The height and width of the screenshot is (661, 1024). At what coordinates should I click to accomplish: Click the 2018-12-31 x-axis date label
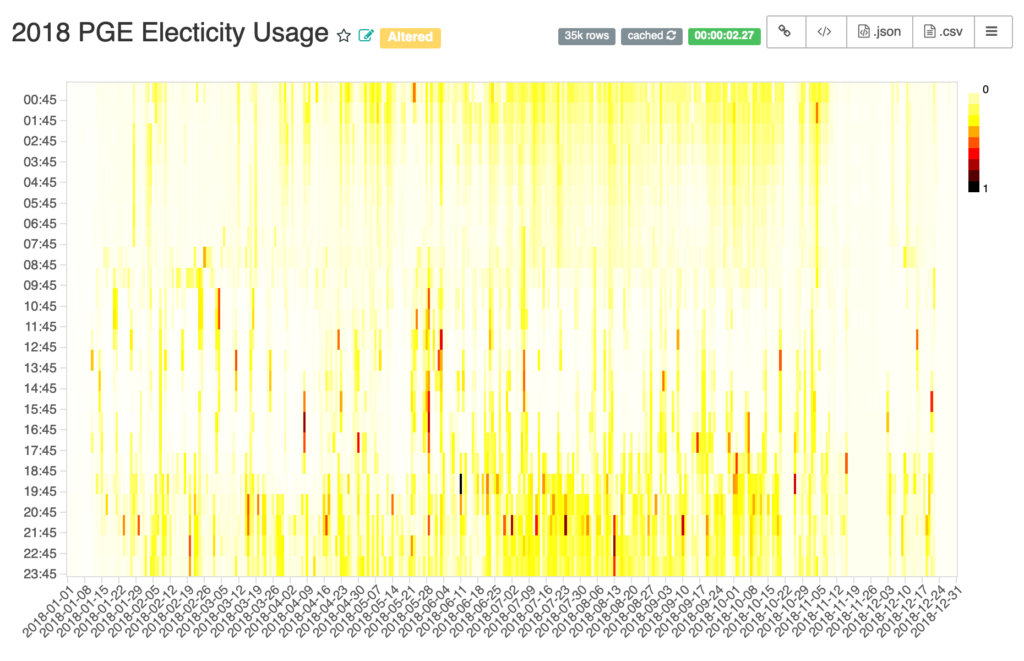pyautogui.click(x=939, y=612)
